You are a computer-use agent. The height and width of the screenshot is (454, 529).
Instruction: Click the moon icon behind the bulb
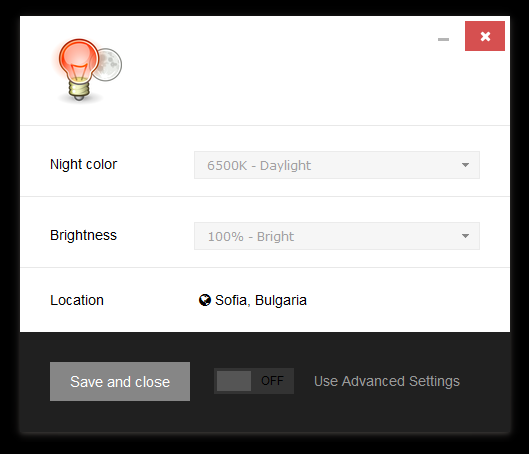coord(109,64)
